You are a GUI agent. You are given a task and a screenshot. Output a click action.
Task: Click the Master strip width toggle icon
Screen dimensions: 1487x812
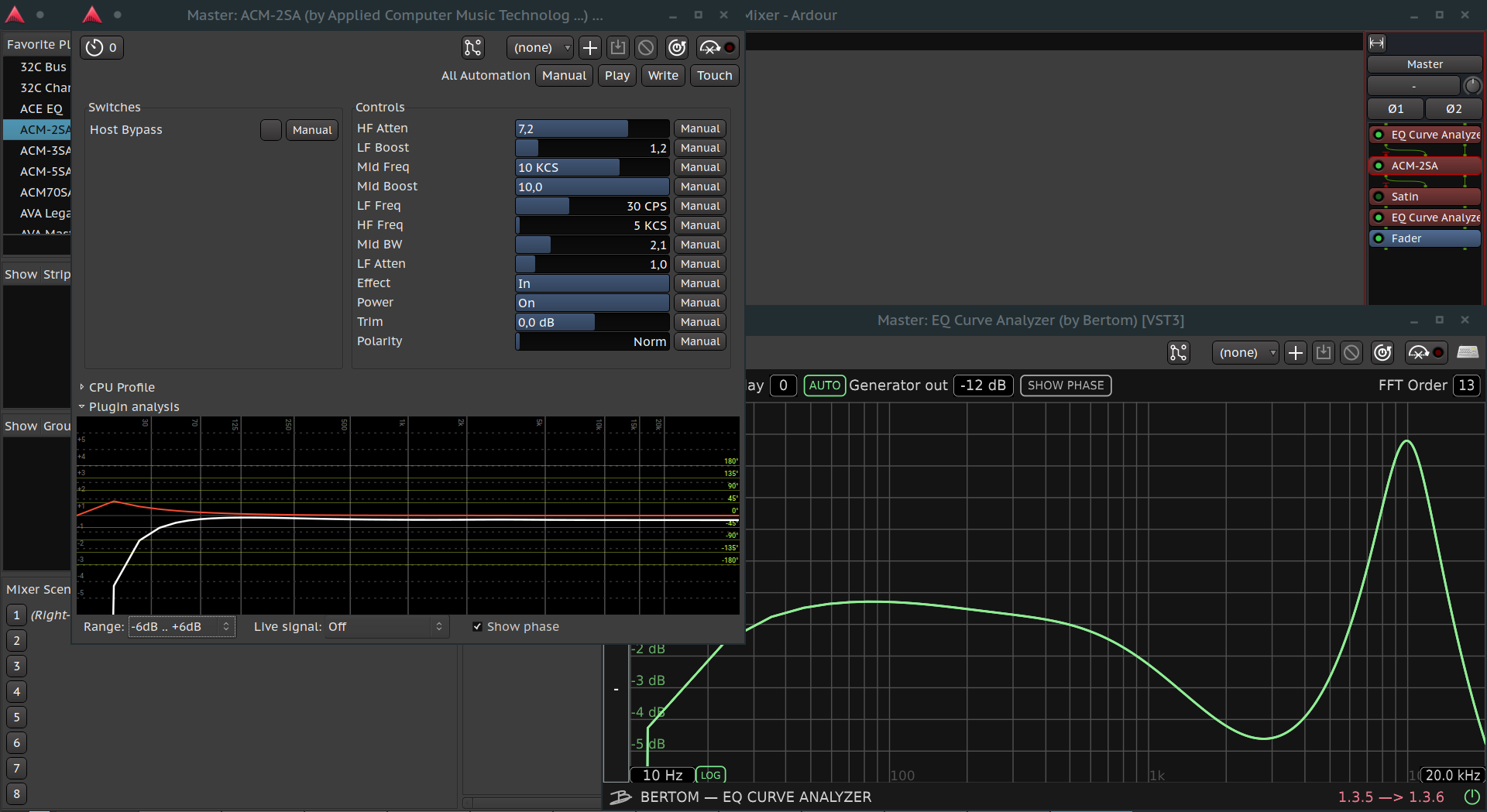tap(1377, 43)
